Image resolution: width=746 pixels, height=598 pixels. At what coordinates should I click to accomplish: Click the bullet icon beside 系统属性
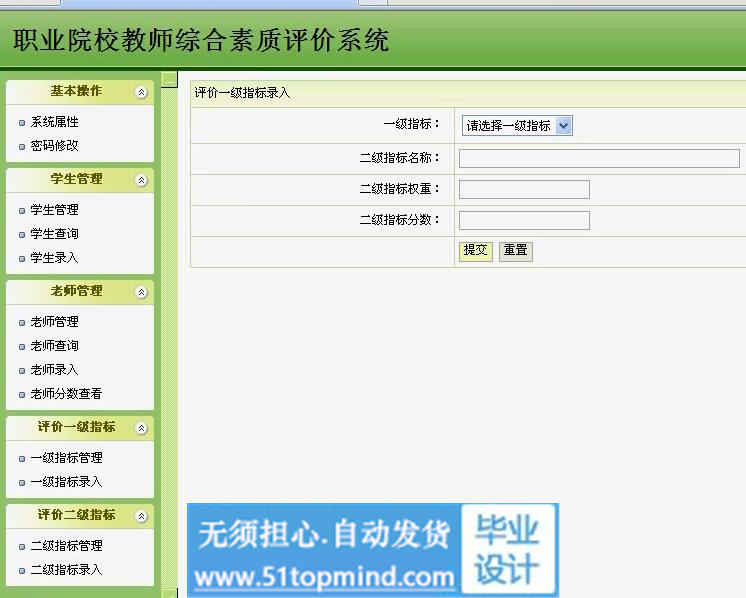tap(22, 123)
